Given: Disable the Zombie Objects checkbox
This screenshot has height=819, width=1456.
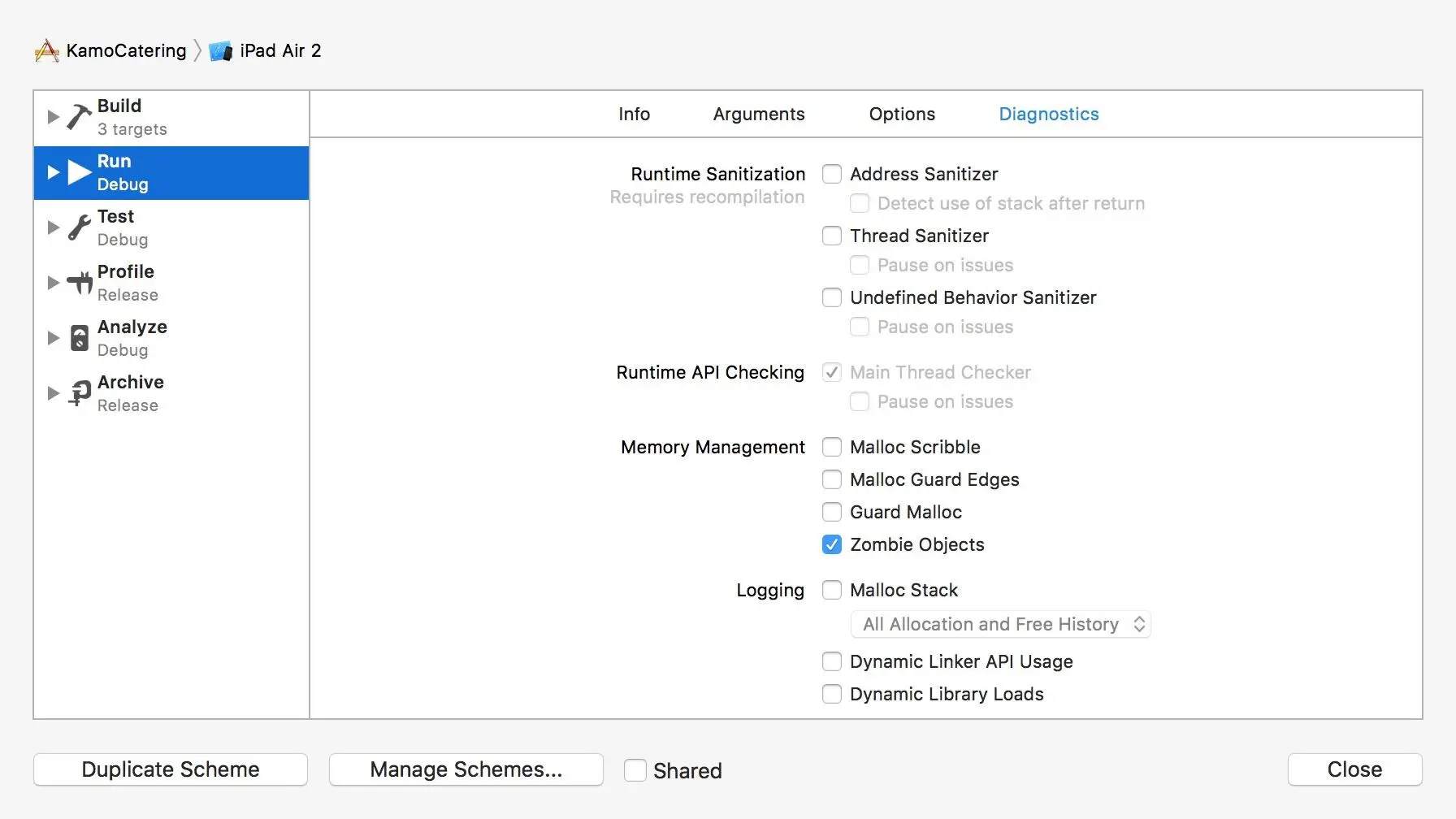Looking at the screenshot, I should [832, 544].
